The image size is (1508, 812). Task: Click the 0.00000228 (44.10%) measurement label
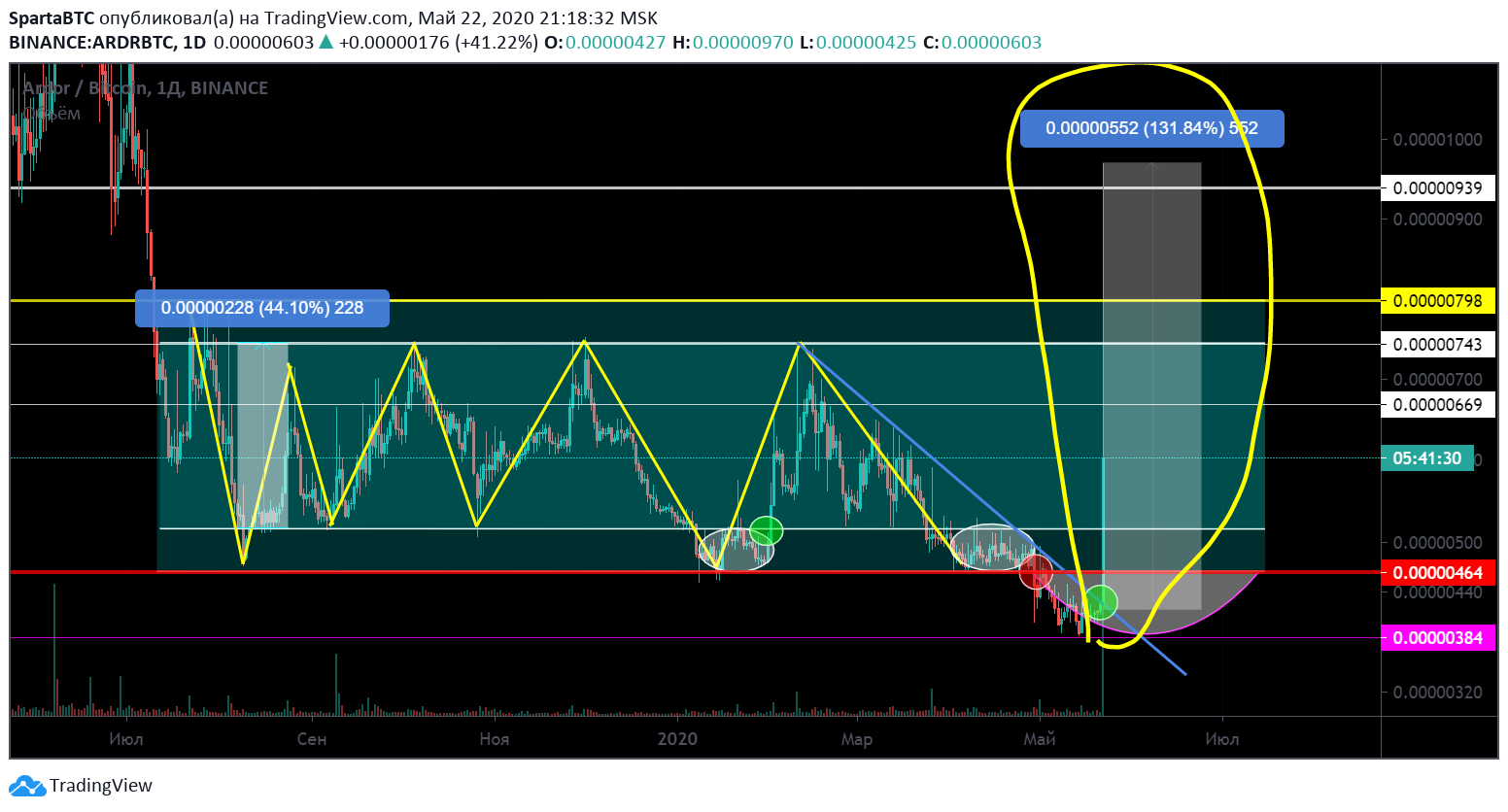coord(262,308)
